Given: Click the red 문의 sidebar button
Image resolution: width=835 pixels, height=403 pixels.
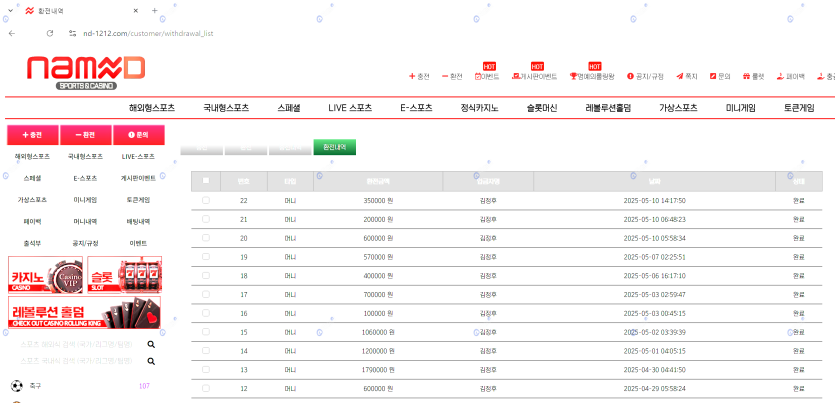Looking at the screenshot, I should coord(138,134).
